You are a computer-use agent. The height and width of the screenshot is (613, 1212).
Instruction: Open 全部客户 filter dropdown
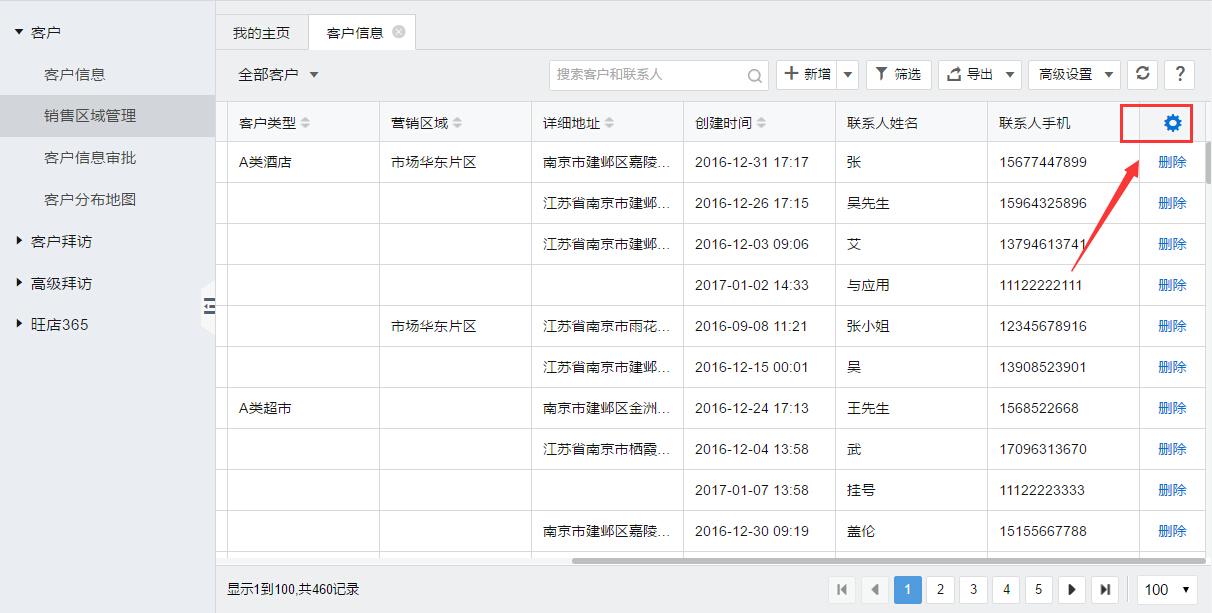tap(278, 75)
